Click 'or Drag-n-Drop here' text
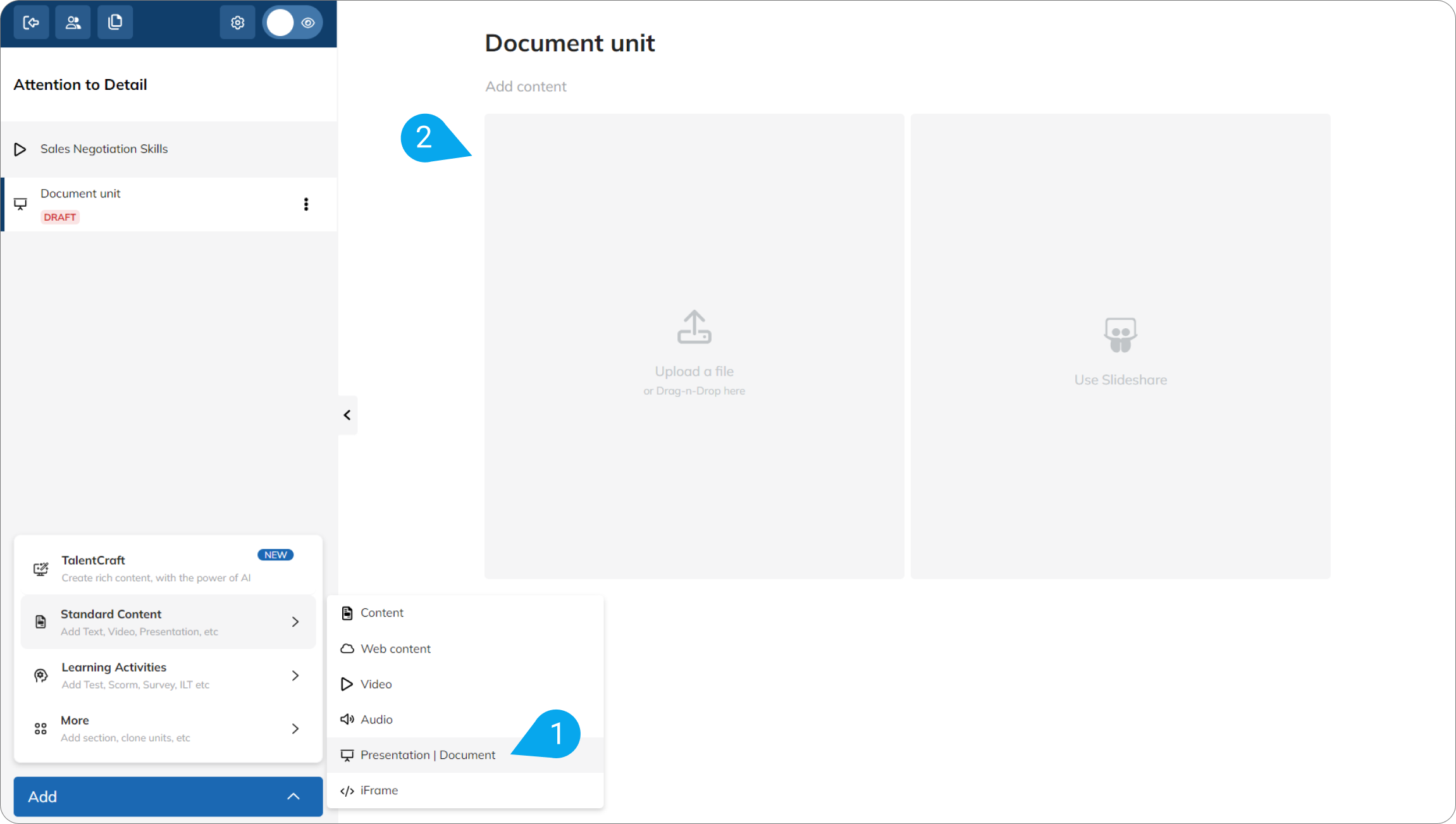This screenshot has width=1456, height=824. tap(694, 391)
